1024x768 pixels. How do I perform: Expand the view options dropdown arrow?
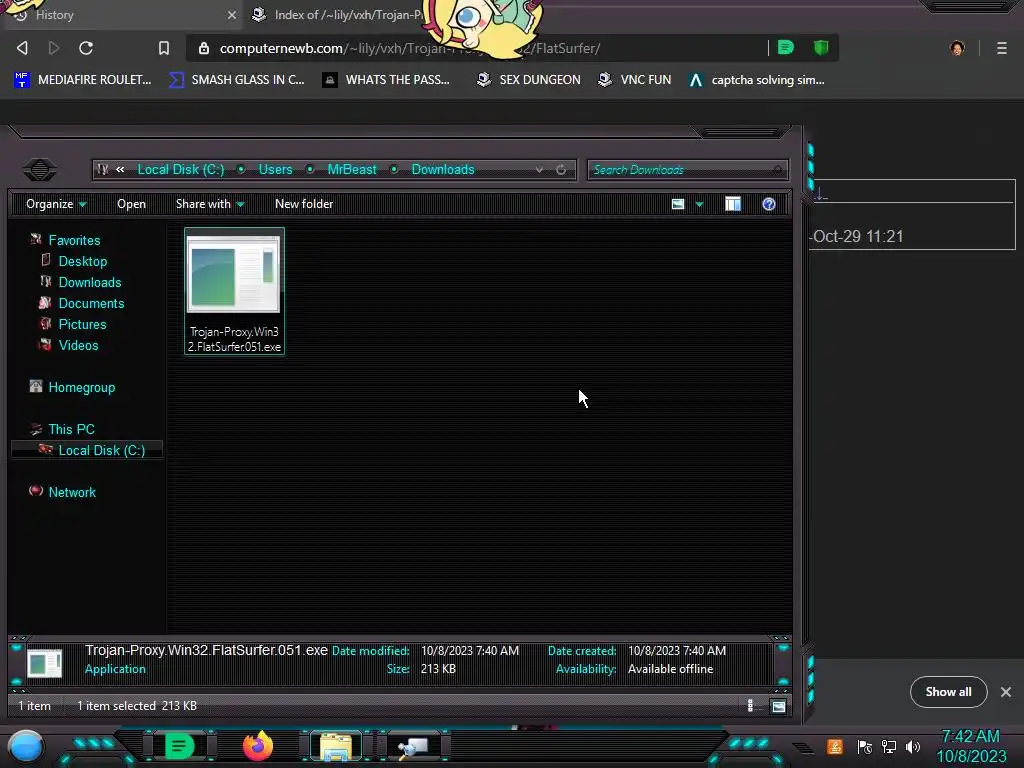click(699, 204)
